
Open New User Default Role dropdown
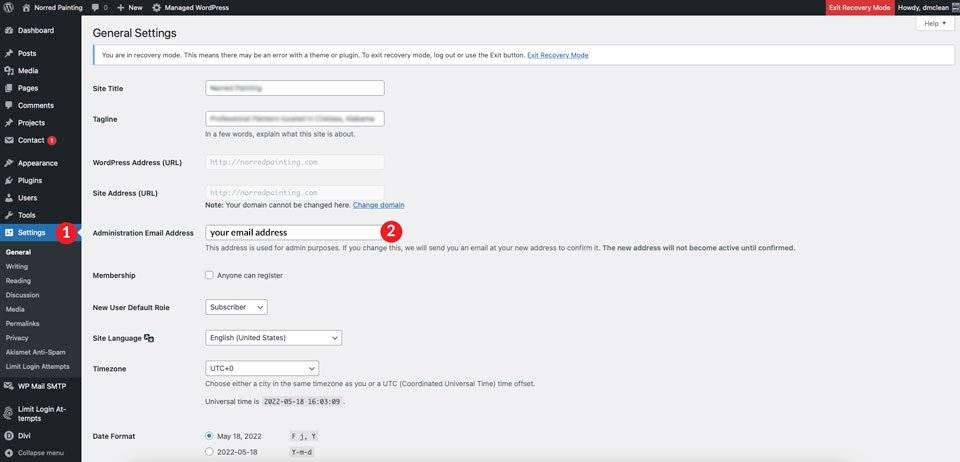click(x=236, y=307)
